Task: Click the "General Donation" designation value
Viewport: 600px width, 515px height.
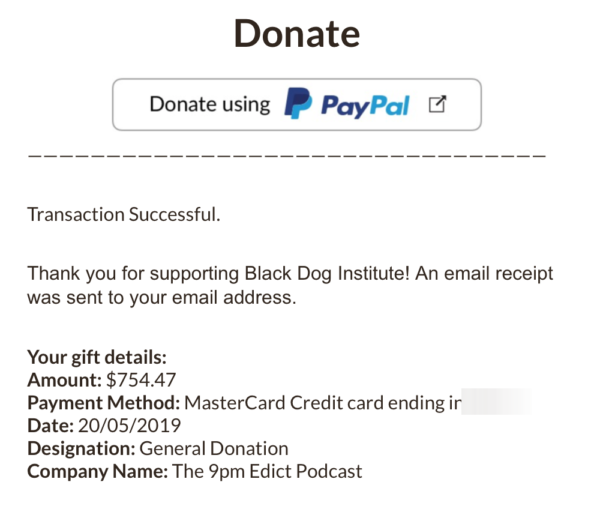Action: pos(214,449)
